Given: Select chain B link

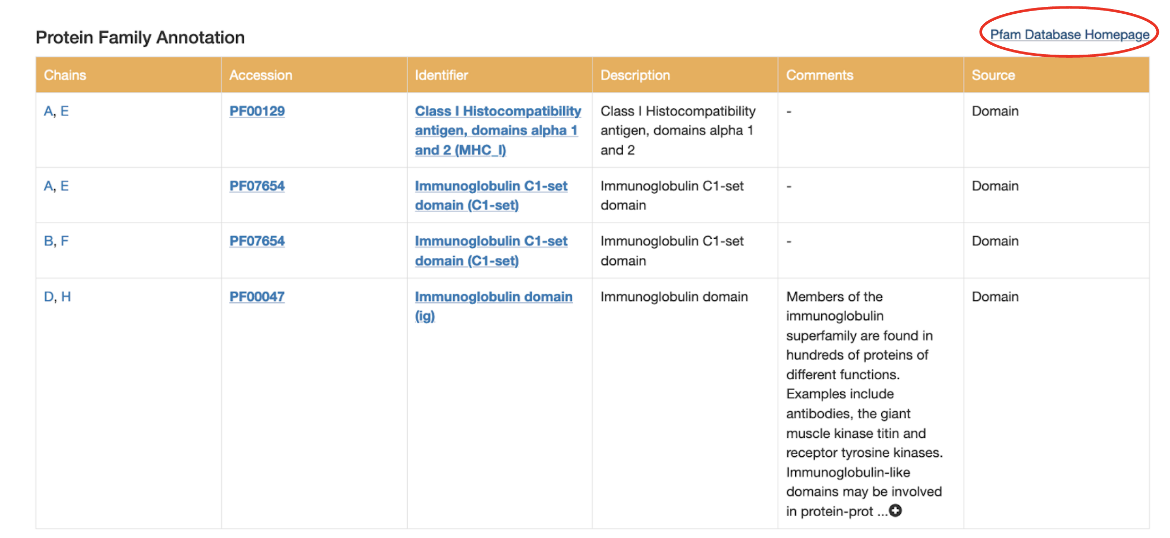Looking at the screenshot, I should pyautogui.click(x=48, y=241).
